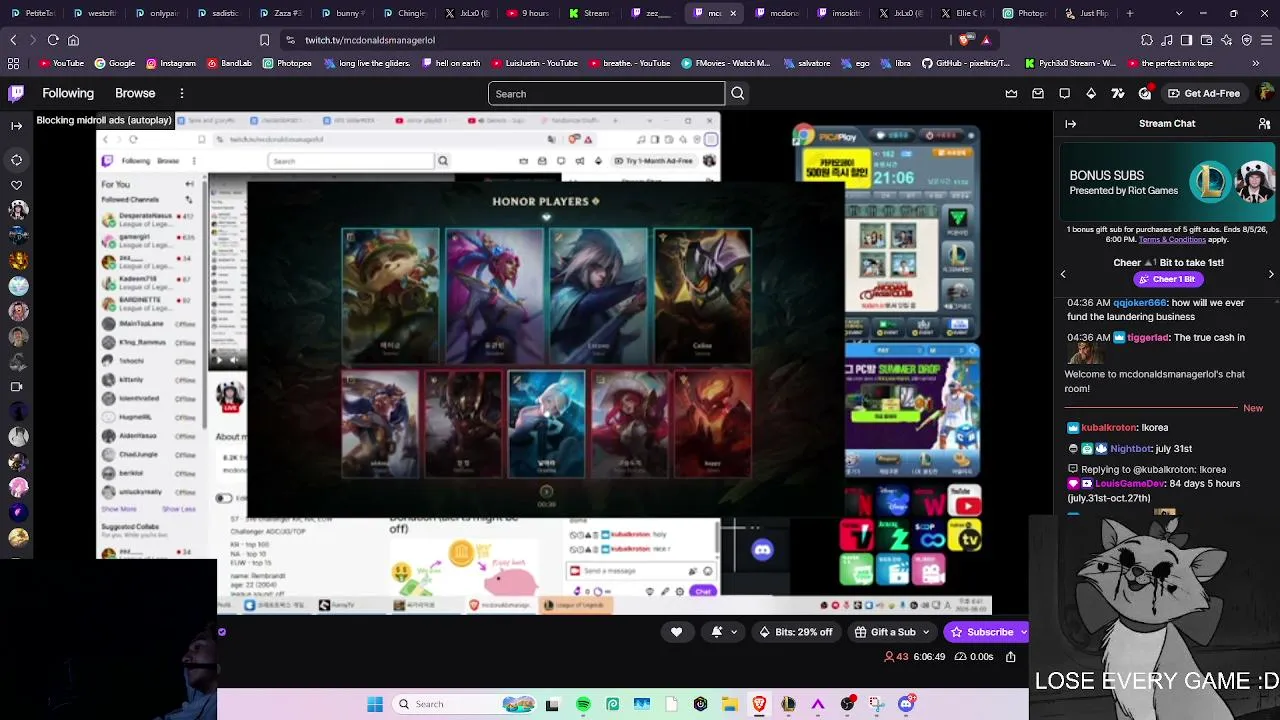Open the Terms & Conditions link in chat banner
Screen dimensions: 1280x720
[x=1171, y=240]
